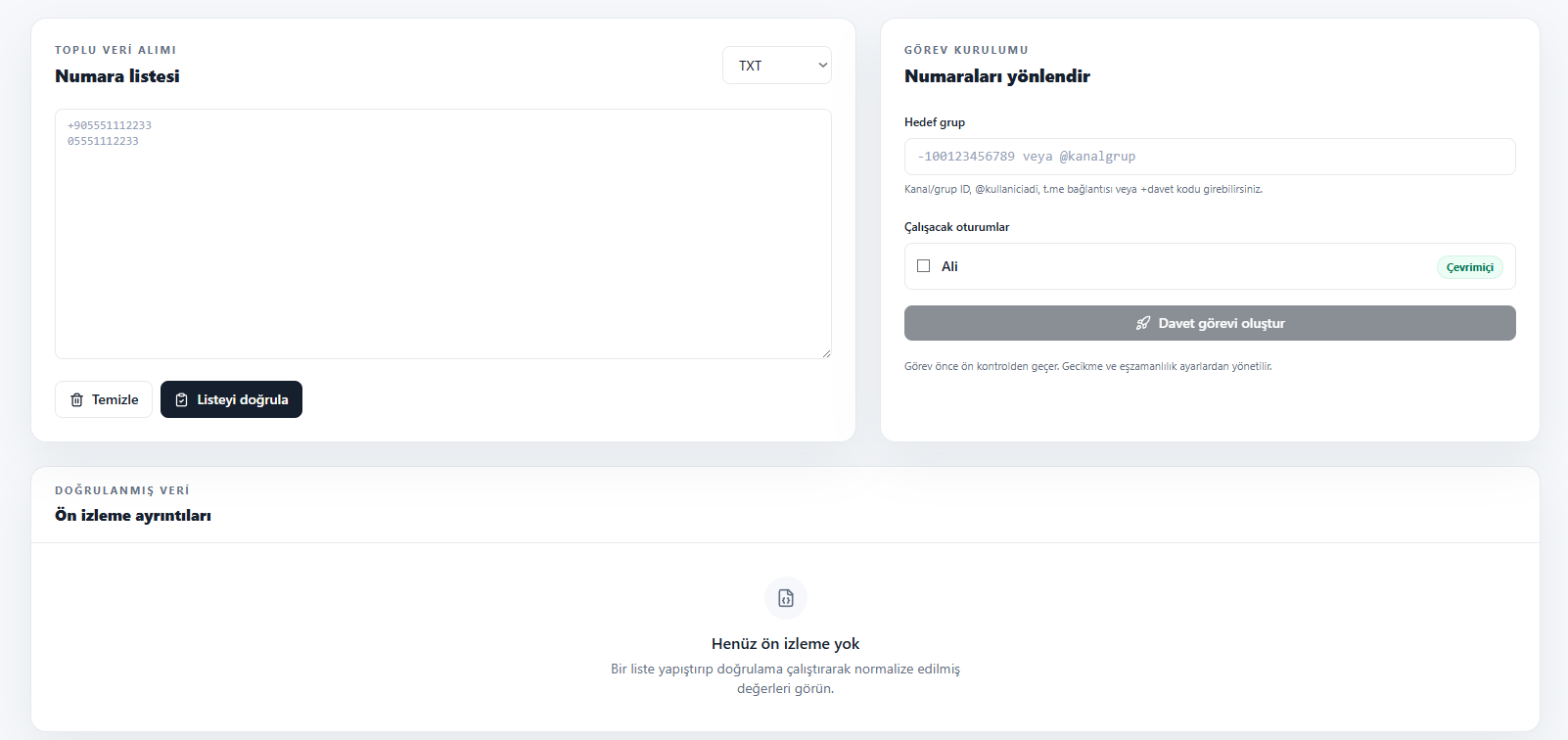Screen dimensions: 1568x740
Task: Click the Listeyi doğrula button
Action: (x=231, y=399)
